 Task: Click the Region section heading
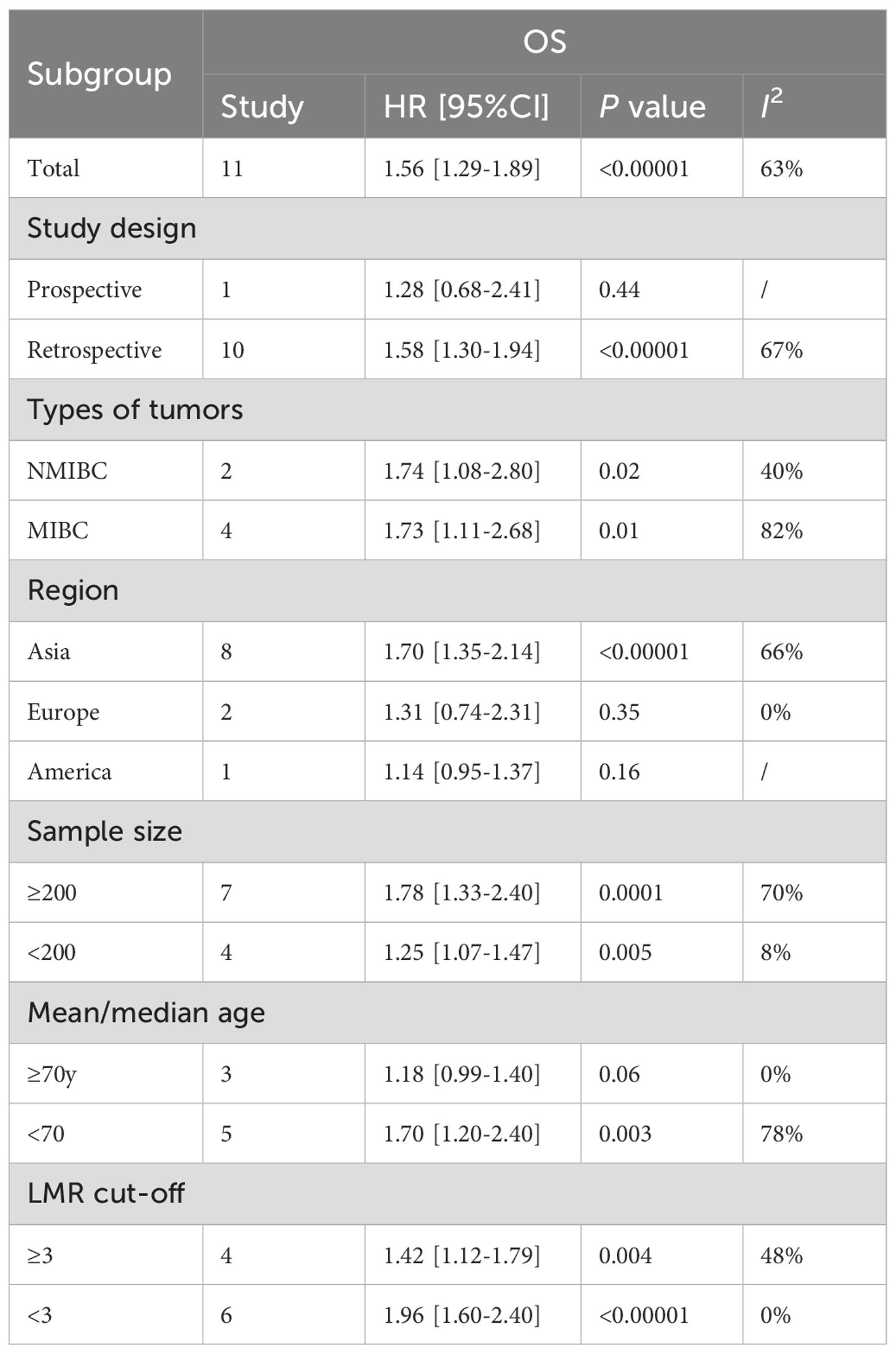coord(73,590)
